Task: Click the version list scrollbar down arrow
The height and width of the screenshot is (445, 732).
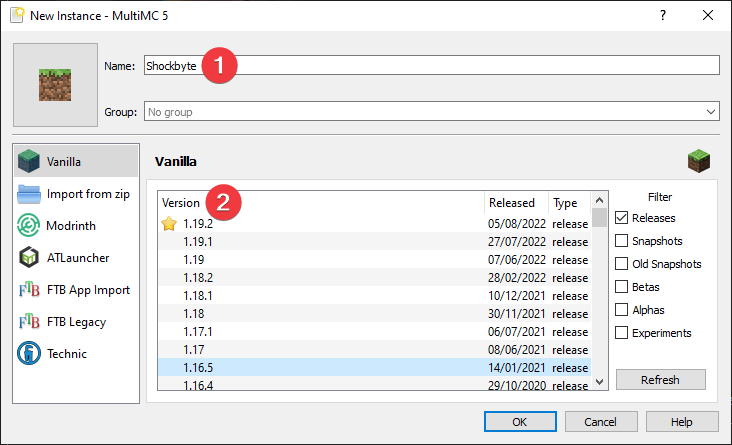Action: [600, 382]
